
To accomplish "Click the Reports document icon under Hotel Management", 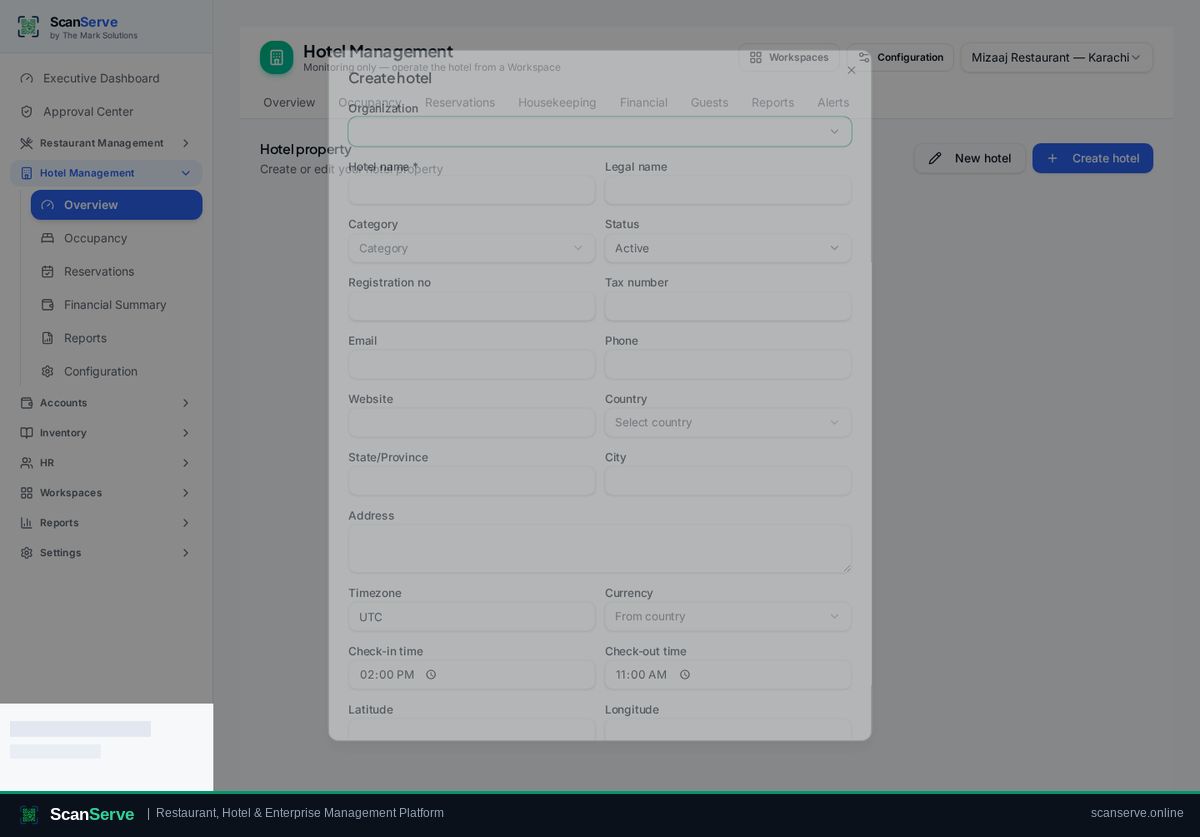I will point(47,338).
